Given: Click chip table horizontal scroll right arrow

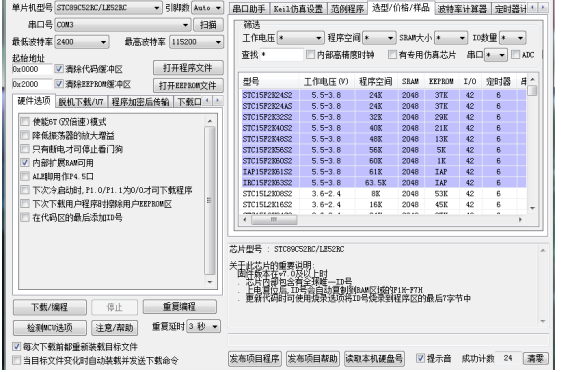Looking at the screenshot, I should [520, 220].
